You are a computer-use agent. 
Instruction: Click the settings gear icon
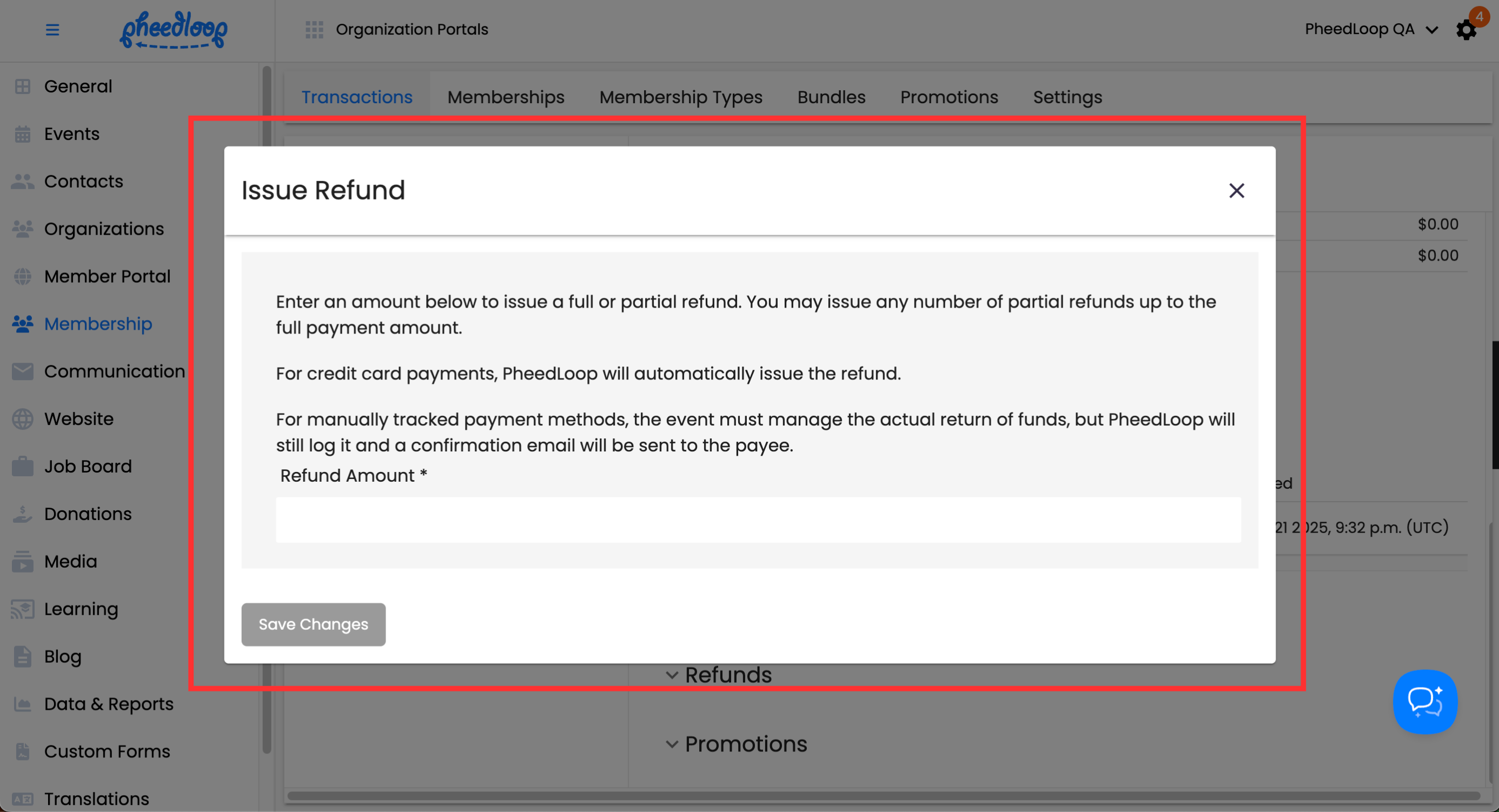[x=1466, y=30]
